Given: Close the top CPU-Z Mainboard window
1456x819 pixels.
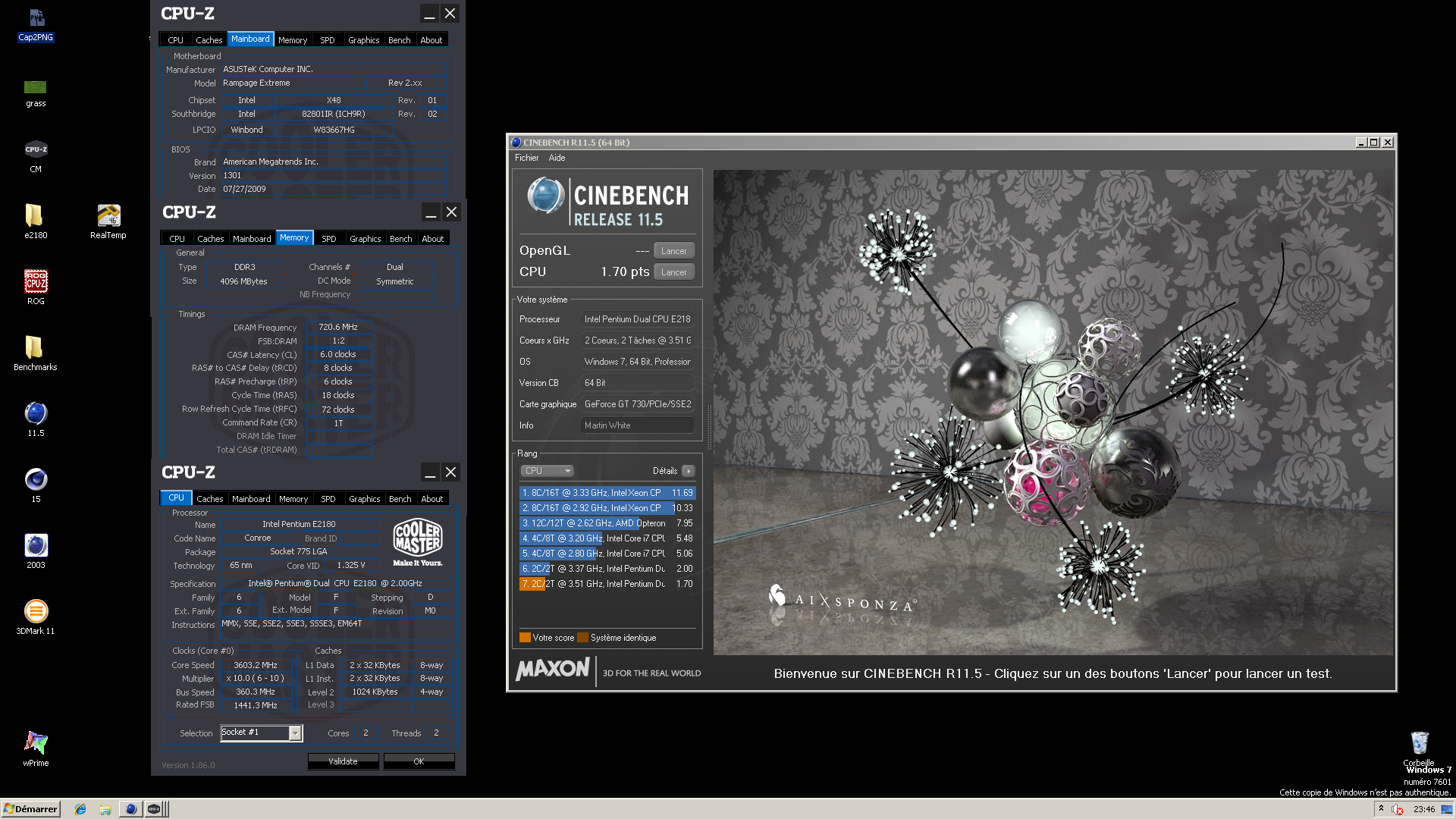Looking at the screenshot, I should click(450, 14).
